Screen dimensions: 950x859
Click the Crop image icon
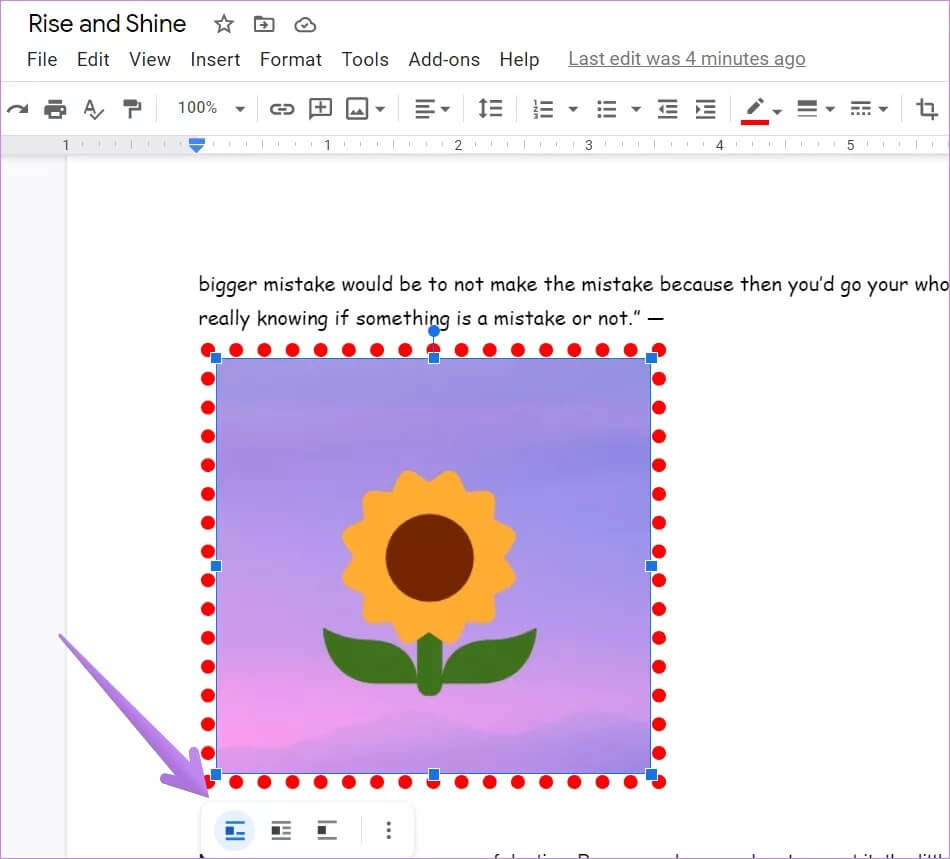(x=927, y=109)
